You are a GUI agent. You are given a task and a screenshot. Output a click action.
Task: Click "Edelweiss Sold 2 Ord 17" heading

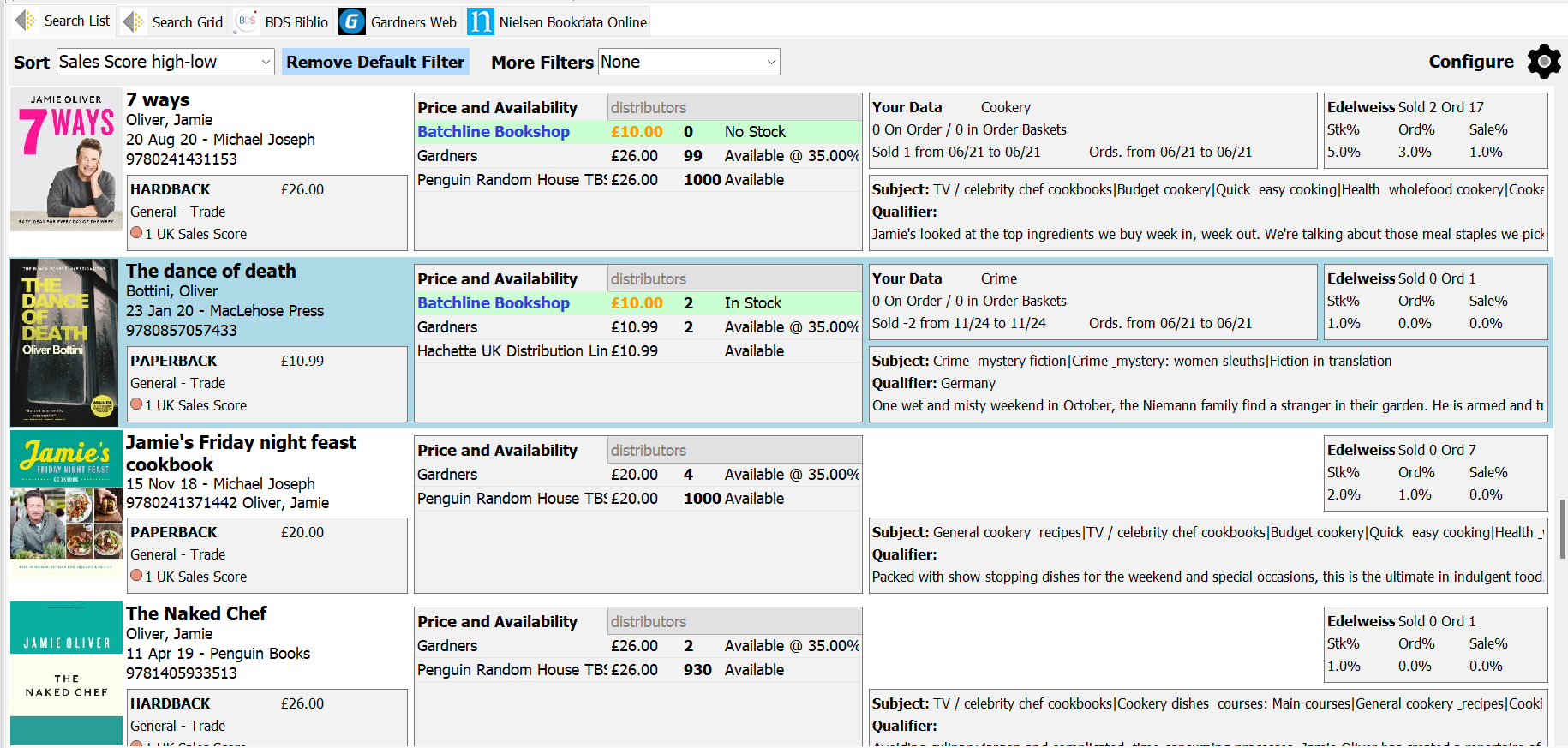click(1405, 108)
